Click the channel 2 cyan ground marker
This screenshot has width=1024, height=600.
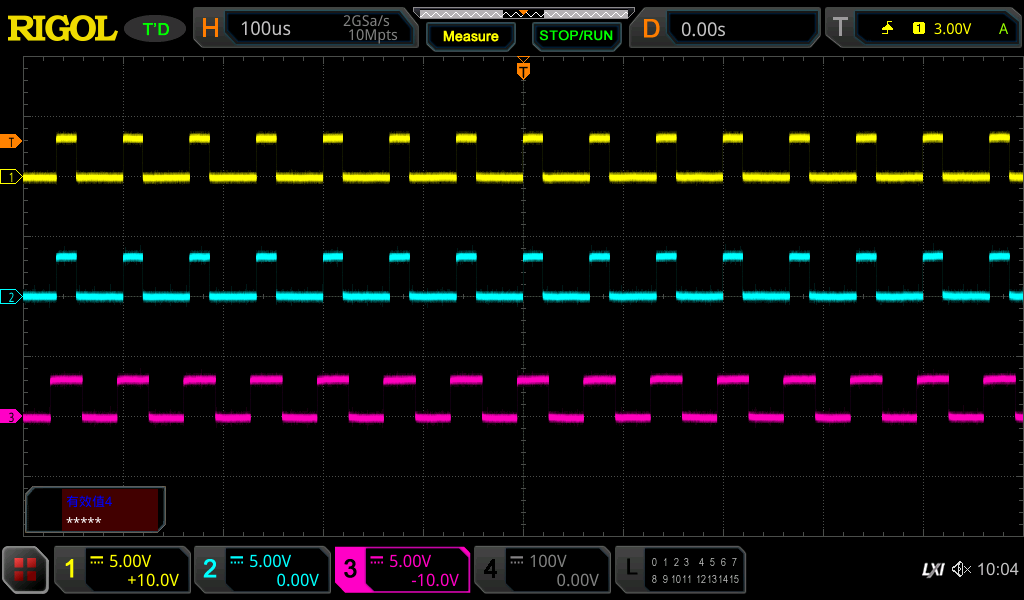(11, 297)
